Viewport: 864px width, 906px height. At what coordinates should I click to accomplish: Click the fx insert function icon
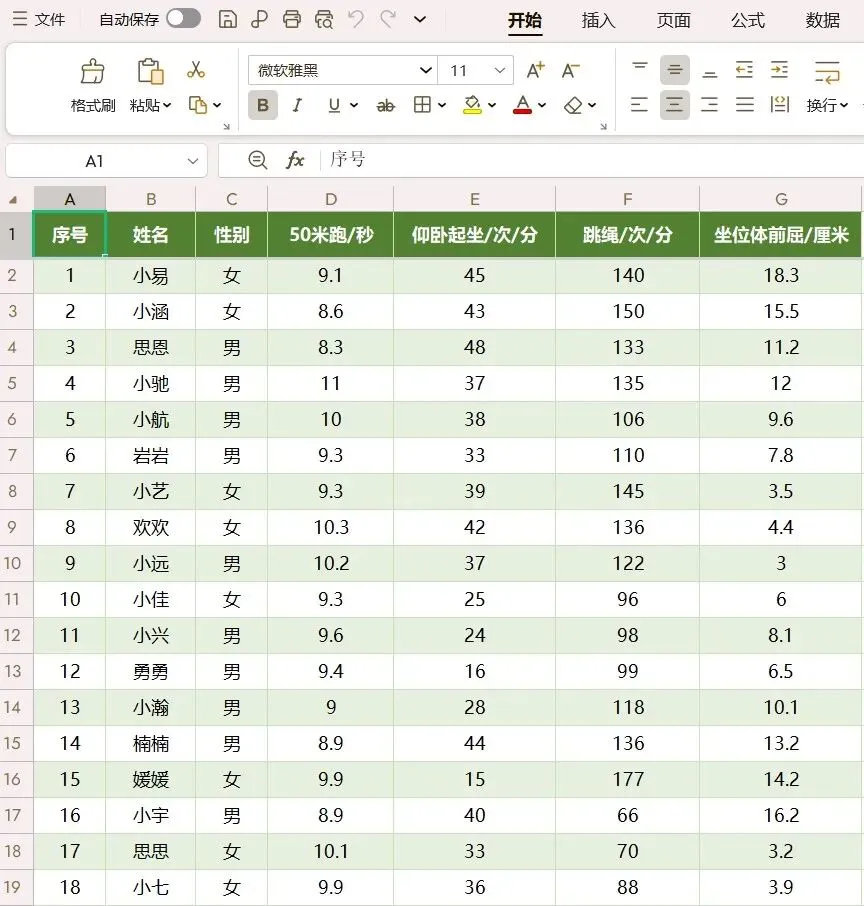coord(295,159)
